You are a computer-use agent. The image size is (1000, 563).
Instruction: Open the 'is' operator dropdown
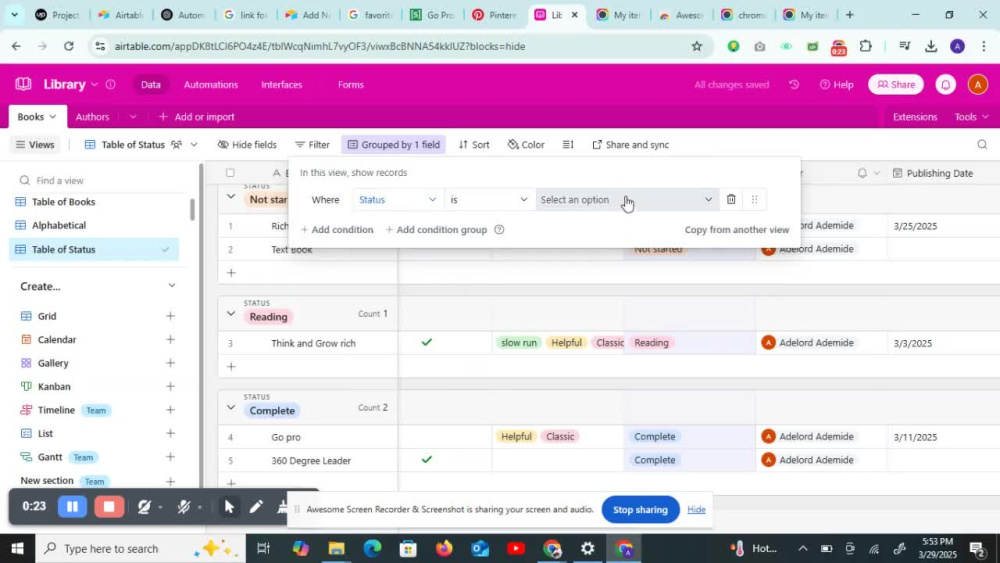click(489, 200)
